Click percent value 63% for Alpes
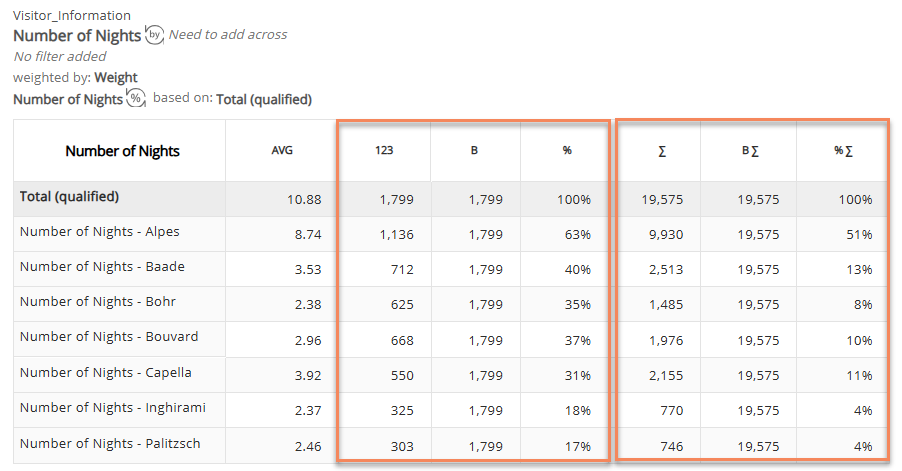This screenshot has width=902, height=471. (x=578, y=235)
